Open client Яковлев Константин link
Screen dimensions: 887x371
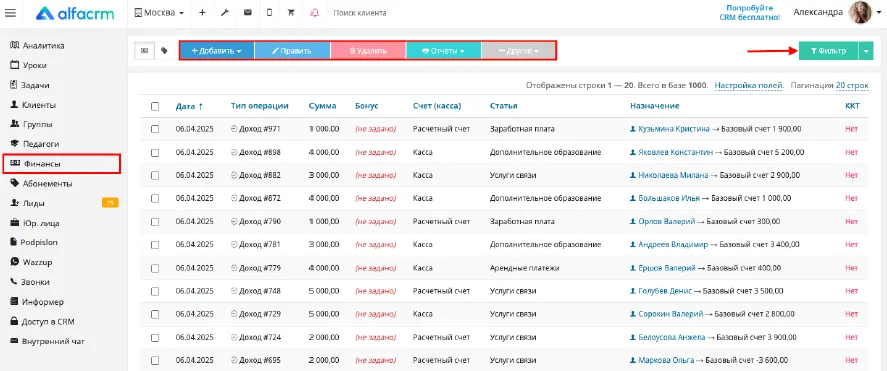click(675, 152)
